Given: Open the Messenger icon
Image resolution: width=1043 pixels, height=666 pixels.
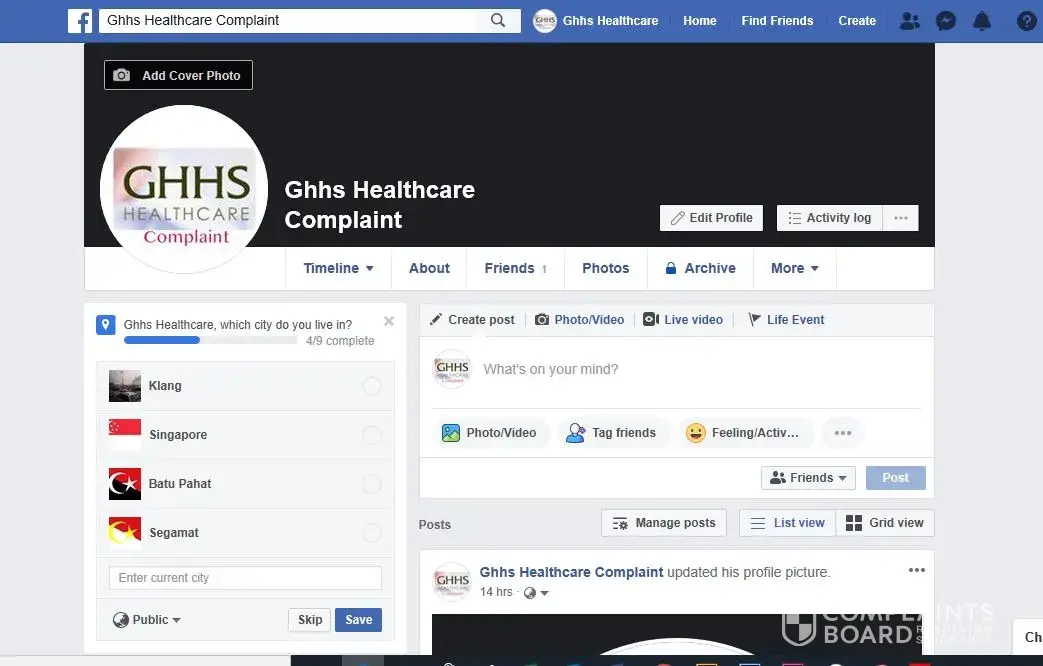Looking at the screenshot, I should point(945,21).
